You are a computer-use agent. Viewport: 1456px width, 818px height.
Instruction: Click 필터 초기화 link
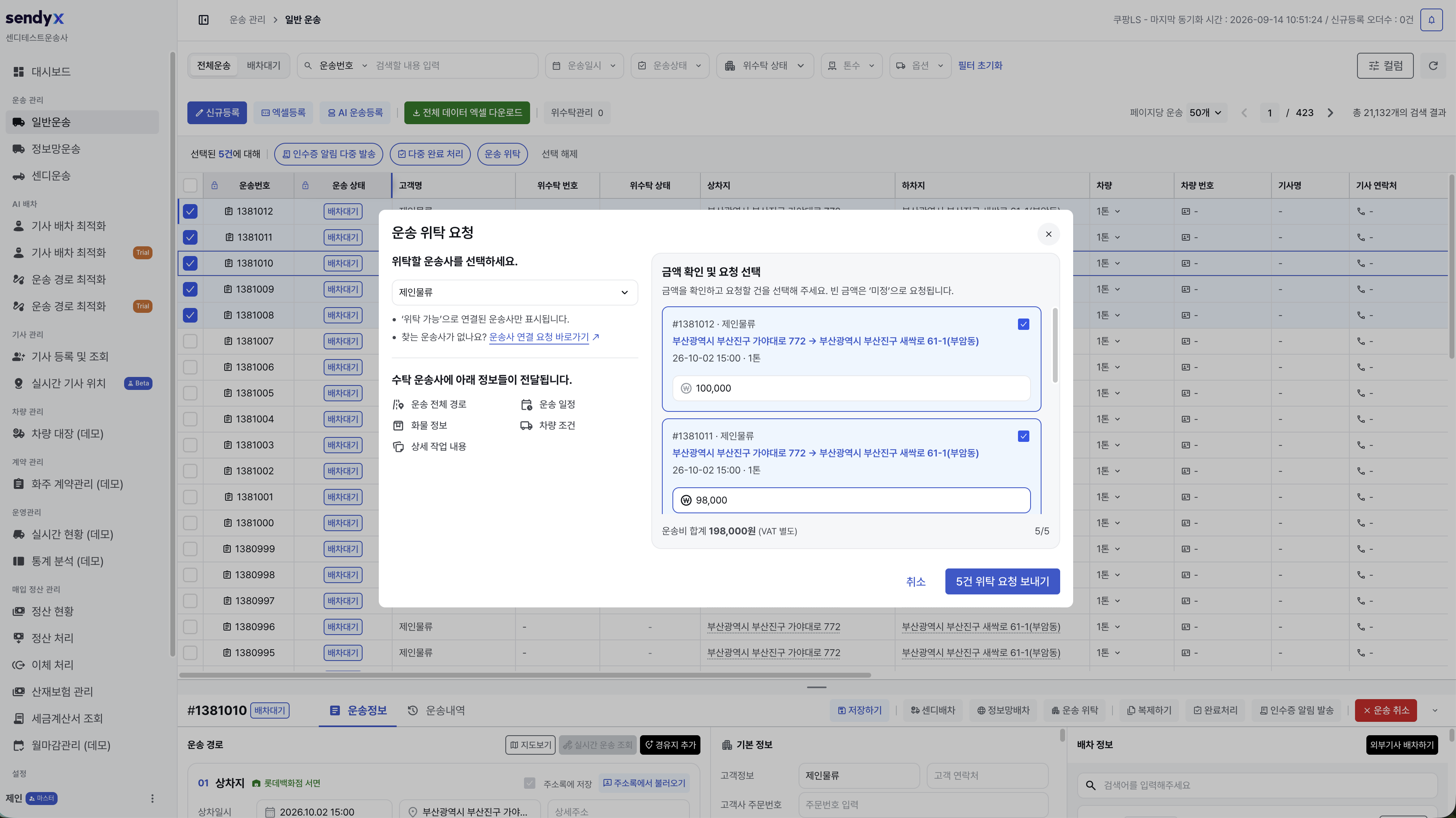tap(980, 66)
